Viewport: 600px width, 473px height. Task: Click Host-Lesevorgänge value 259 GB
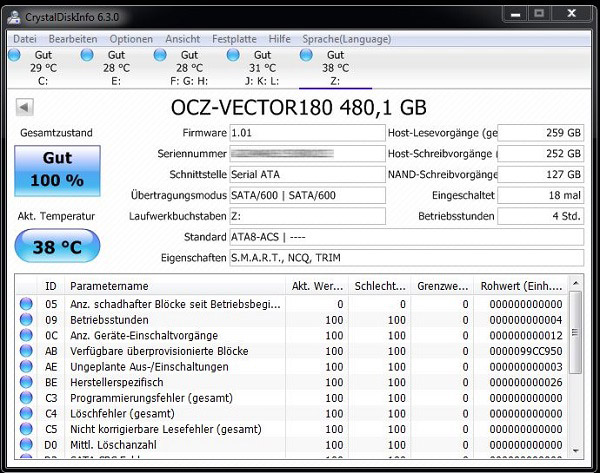pyautogui.click(x=541, y=133)
